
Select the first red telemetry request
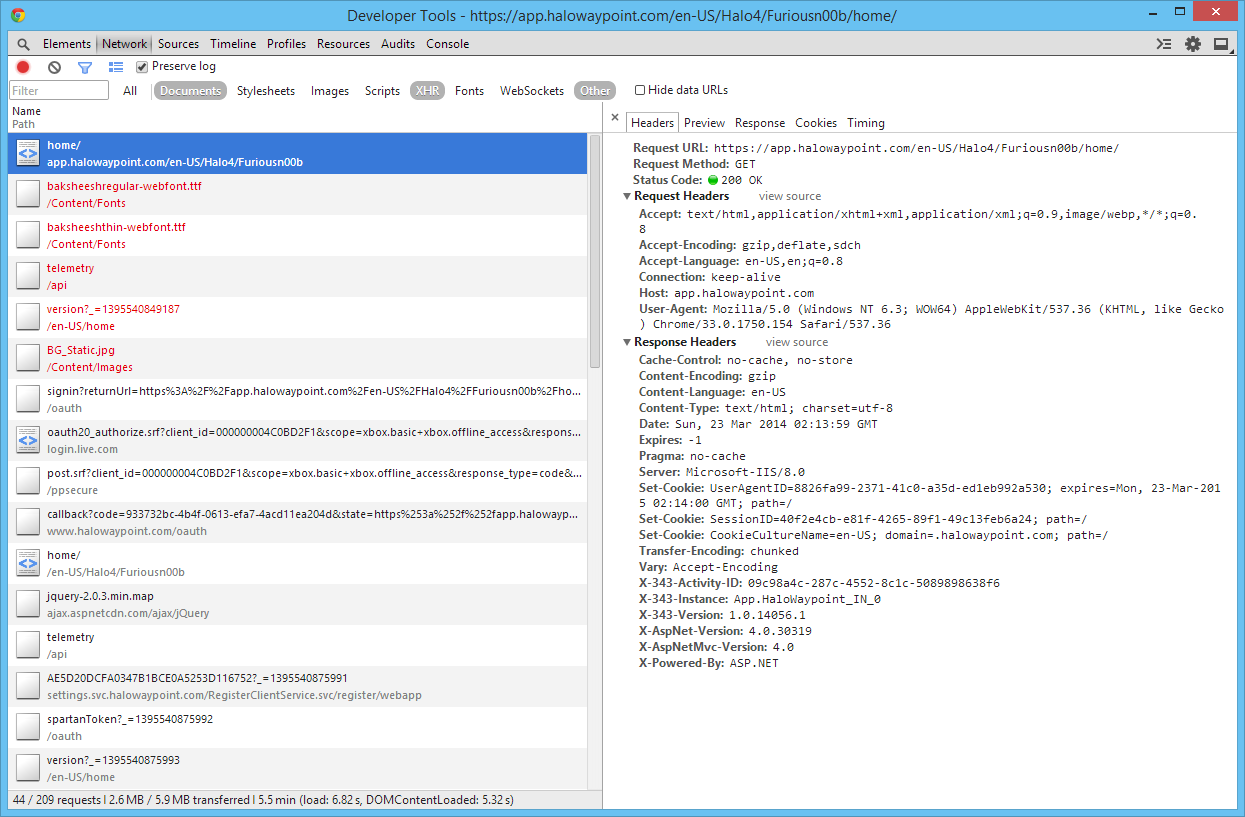298,277
